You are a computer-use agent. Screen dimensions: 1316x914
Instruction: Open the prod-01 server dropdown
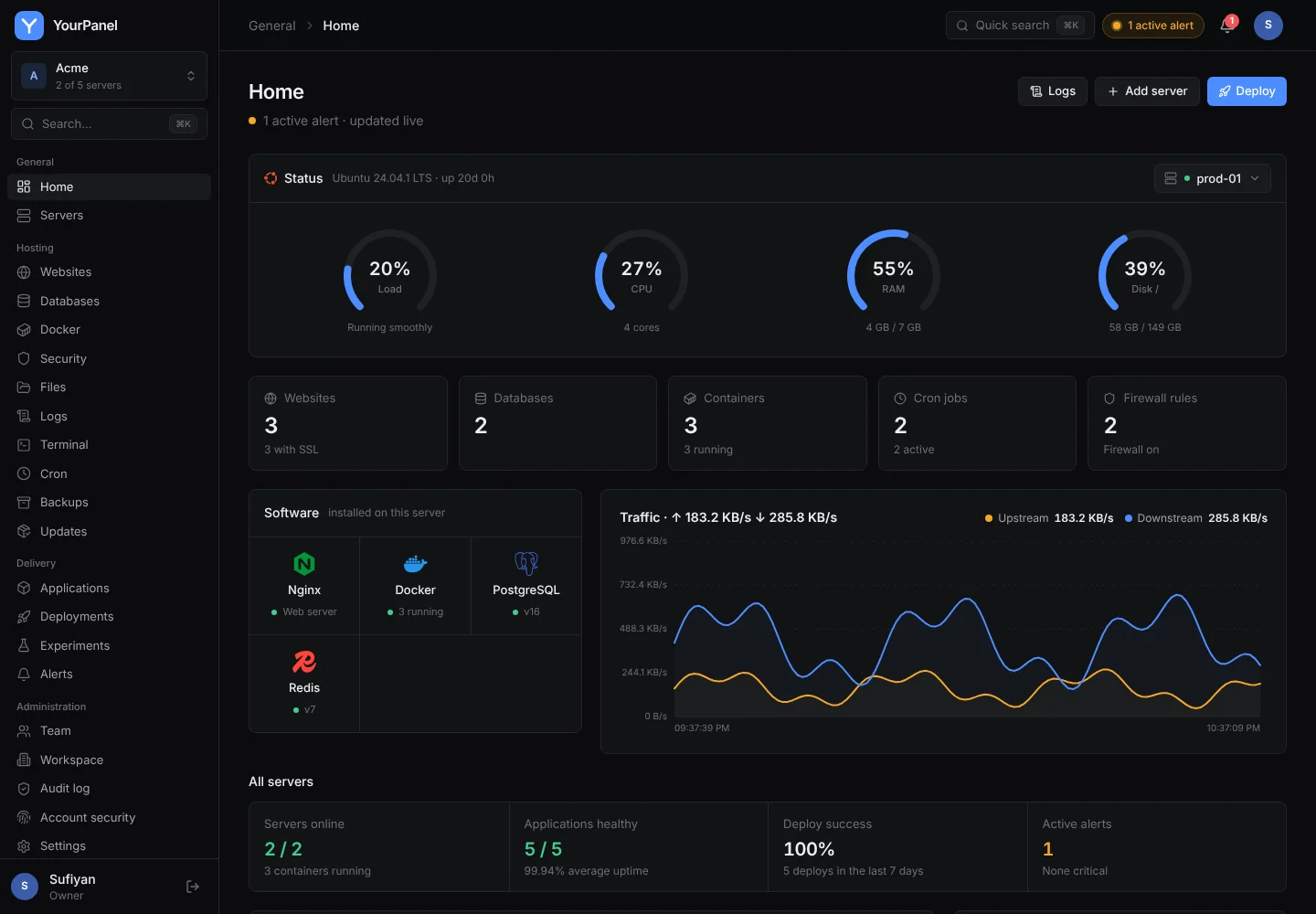pyautogui.click(x=1213, y=178)
